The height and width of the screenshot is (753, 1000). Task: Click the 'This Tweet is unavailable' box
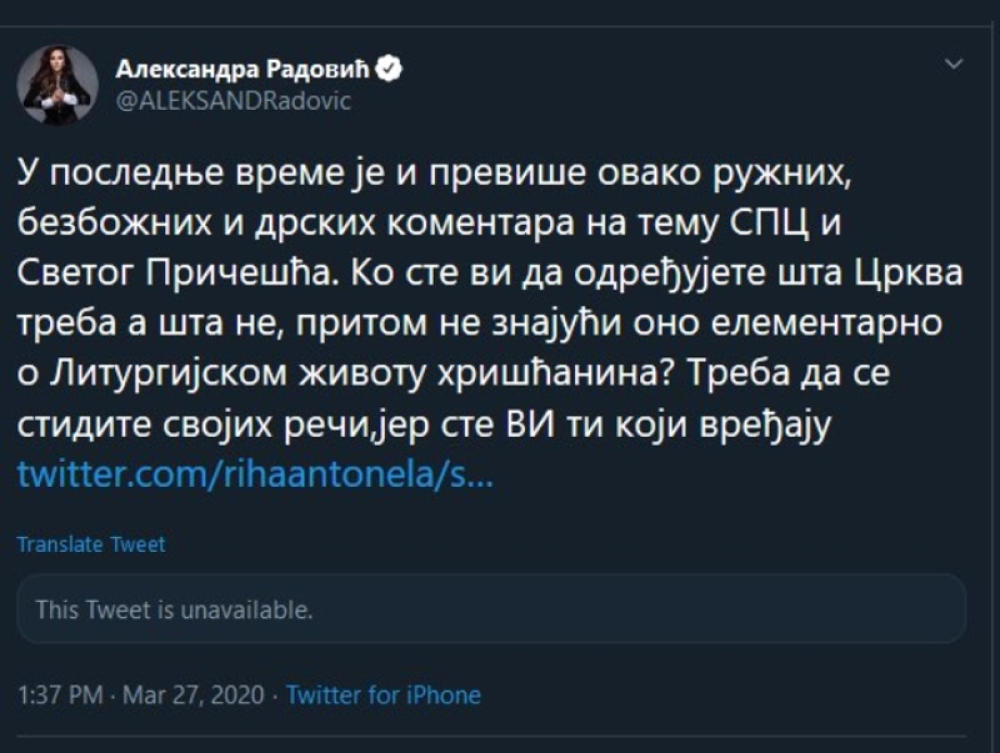point(490,608)
